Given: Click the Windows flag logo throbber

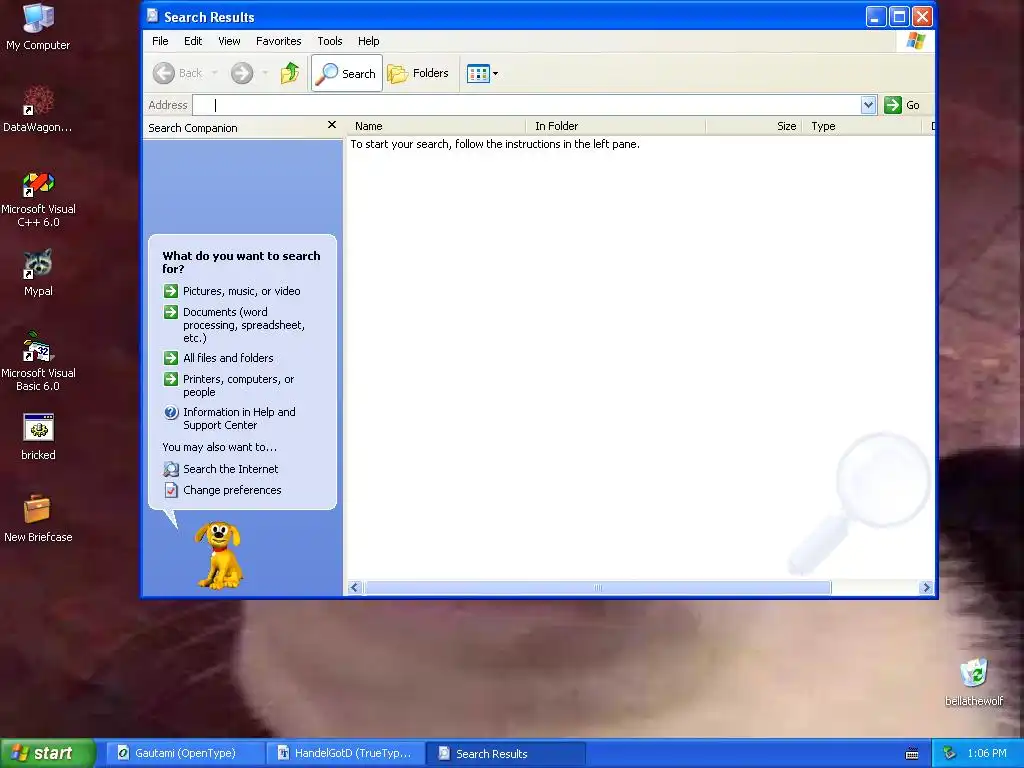Looking at the screenshot, I should (916, 40).
